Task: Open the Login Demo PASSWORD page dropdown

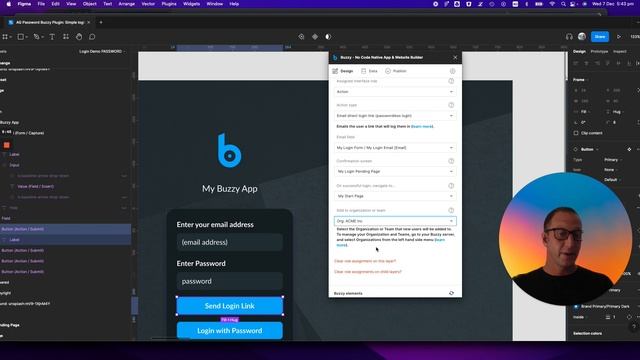Action: click(102, 51)
